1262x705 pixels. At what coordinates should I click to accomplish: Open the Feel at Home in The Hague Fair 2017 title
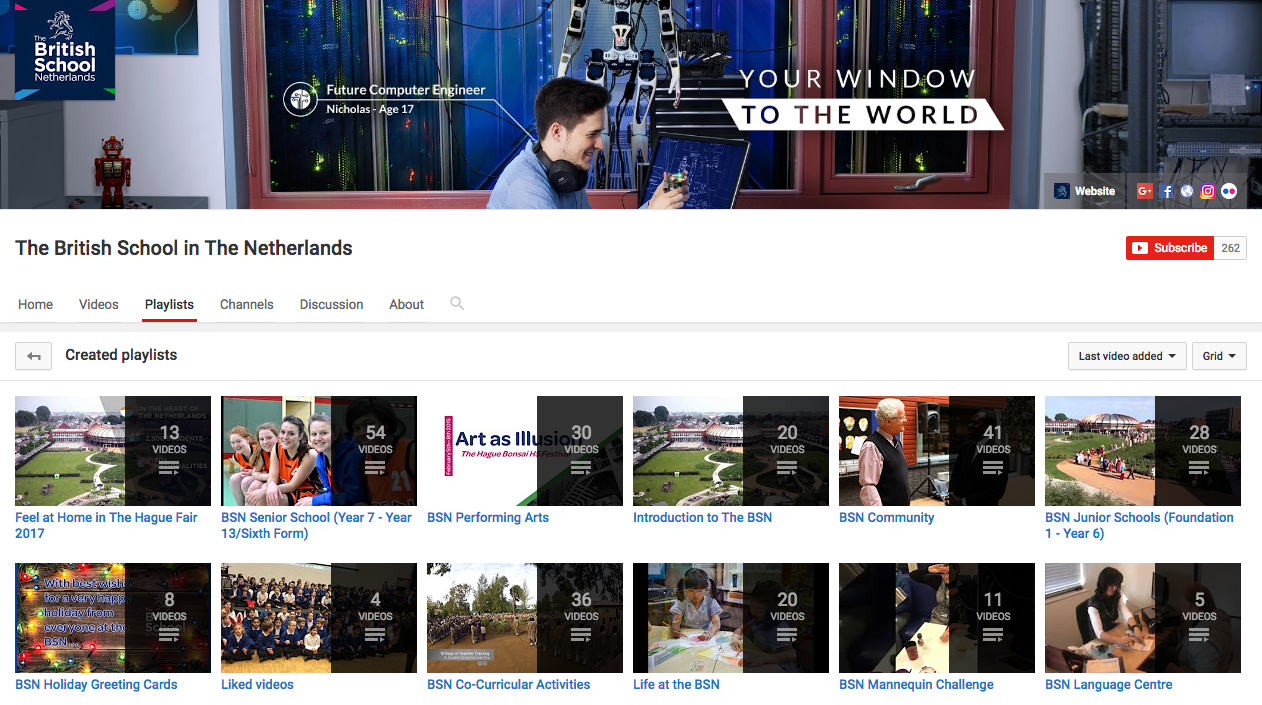coord(106,525)
